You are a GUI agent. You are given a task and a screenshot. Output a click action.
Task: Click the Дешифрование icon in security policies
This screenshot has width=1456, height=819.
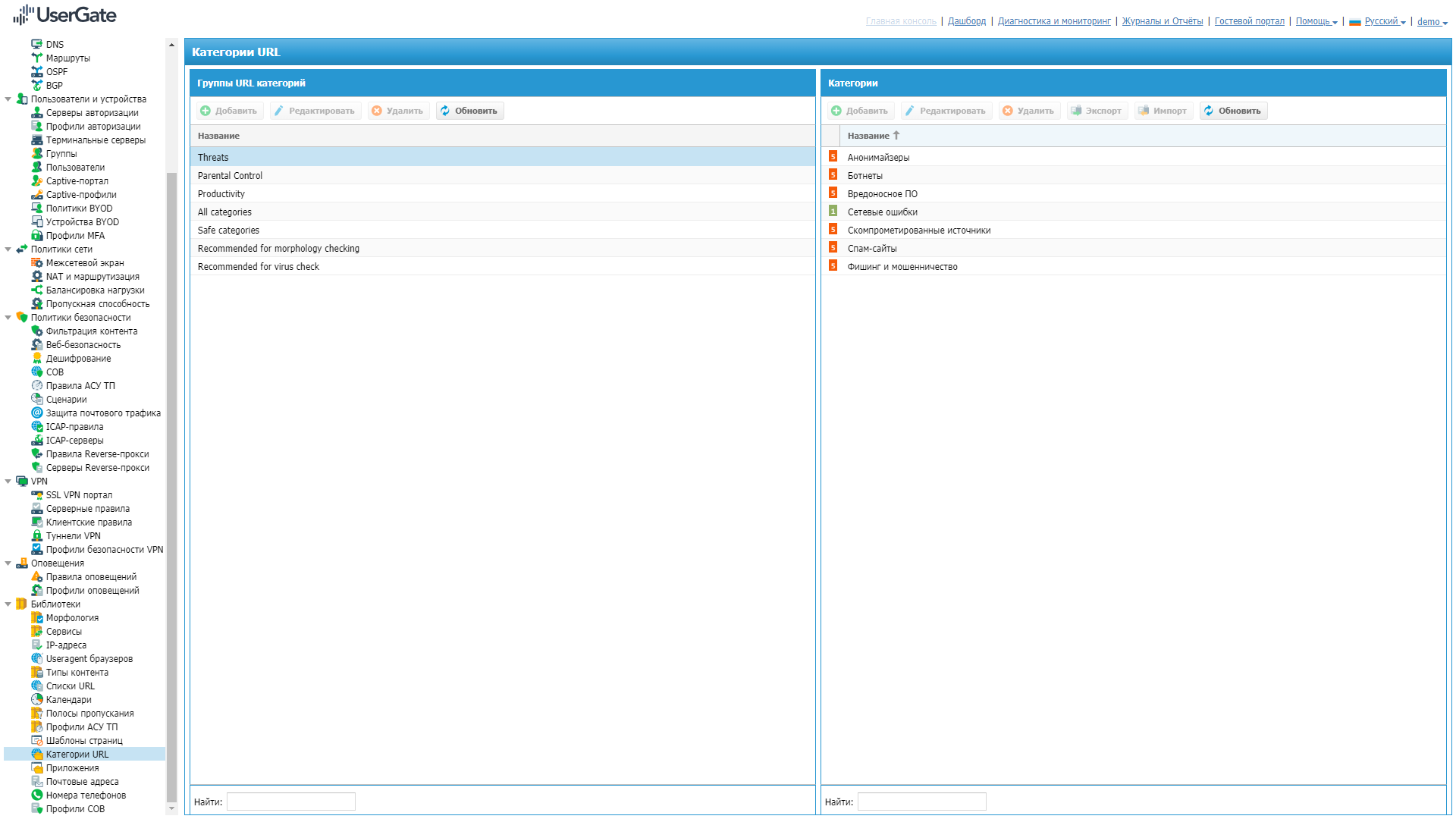[x=36, y=359]
